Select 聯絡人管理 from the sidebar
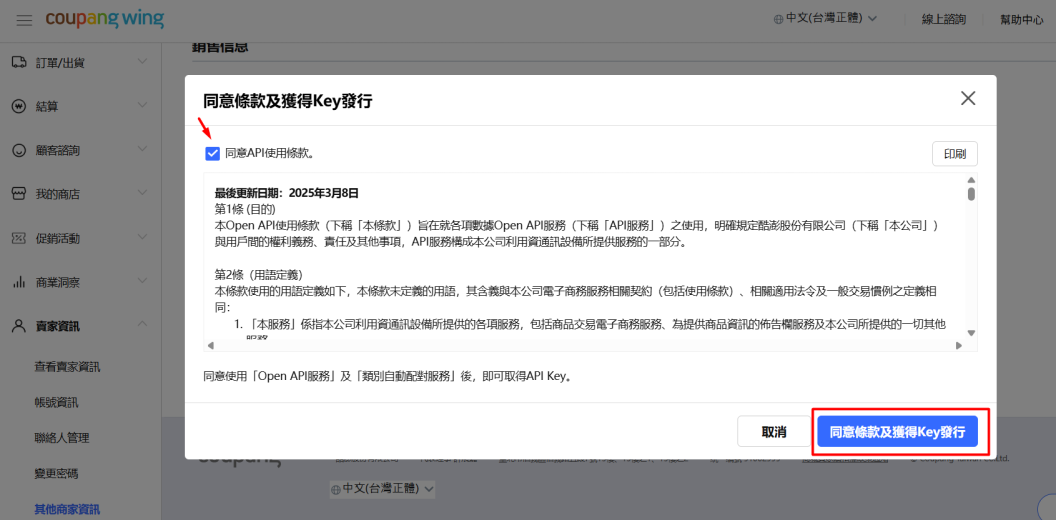The image size is (1056, 520). pyautogui.click(x=62, y=438)
